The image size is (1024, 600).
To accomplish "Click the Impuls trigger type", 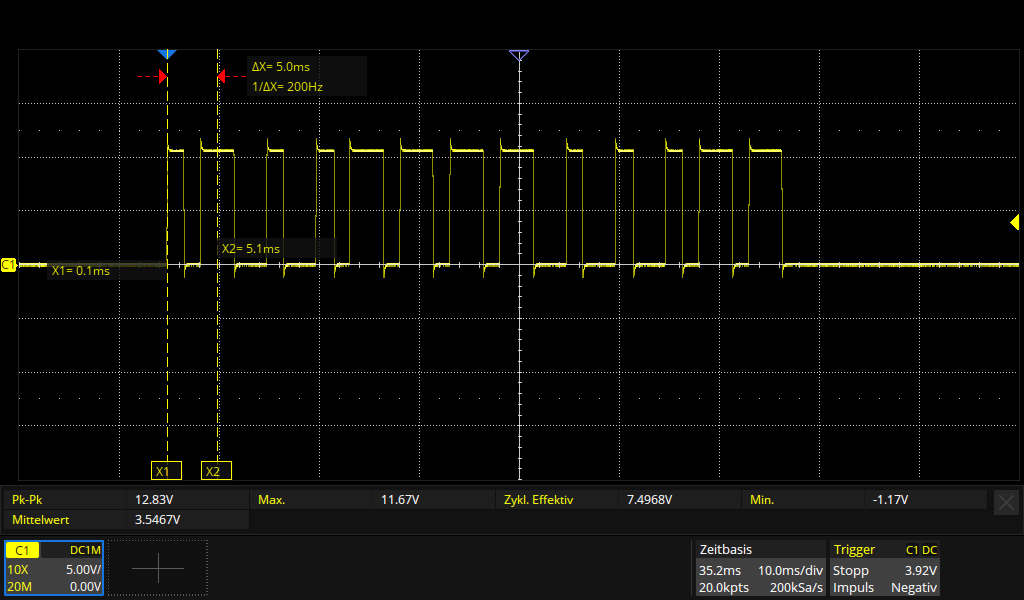I will click(x=853, y=587).
